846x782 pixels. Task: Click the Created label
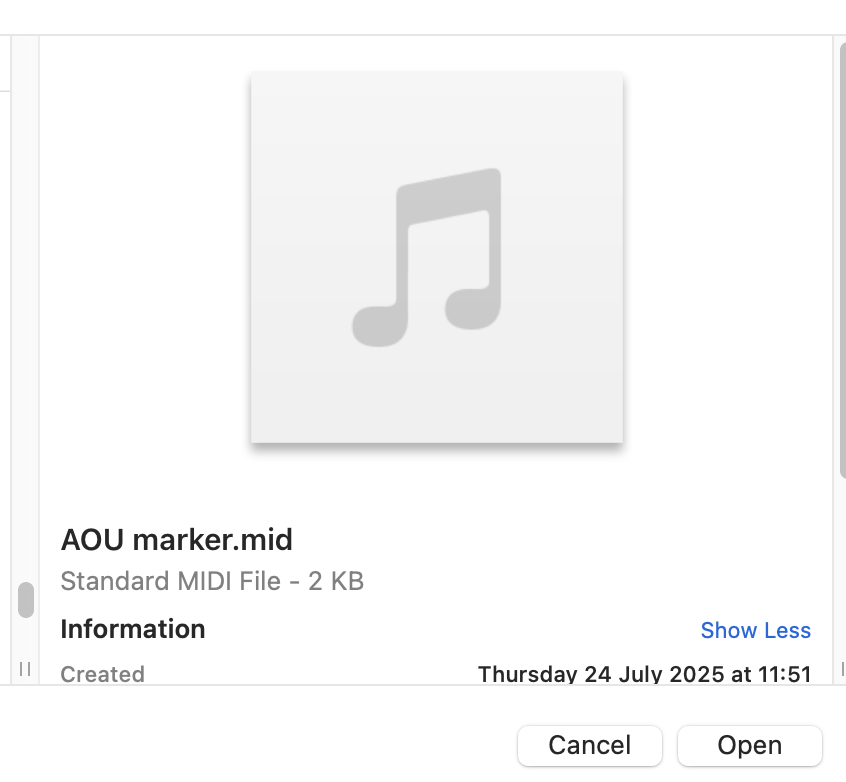102,674
